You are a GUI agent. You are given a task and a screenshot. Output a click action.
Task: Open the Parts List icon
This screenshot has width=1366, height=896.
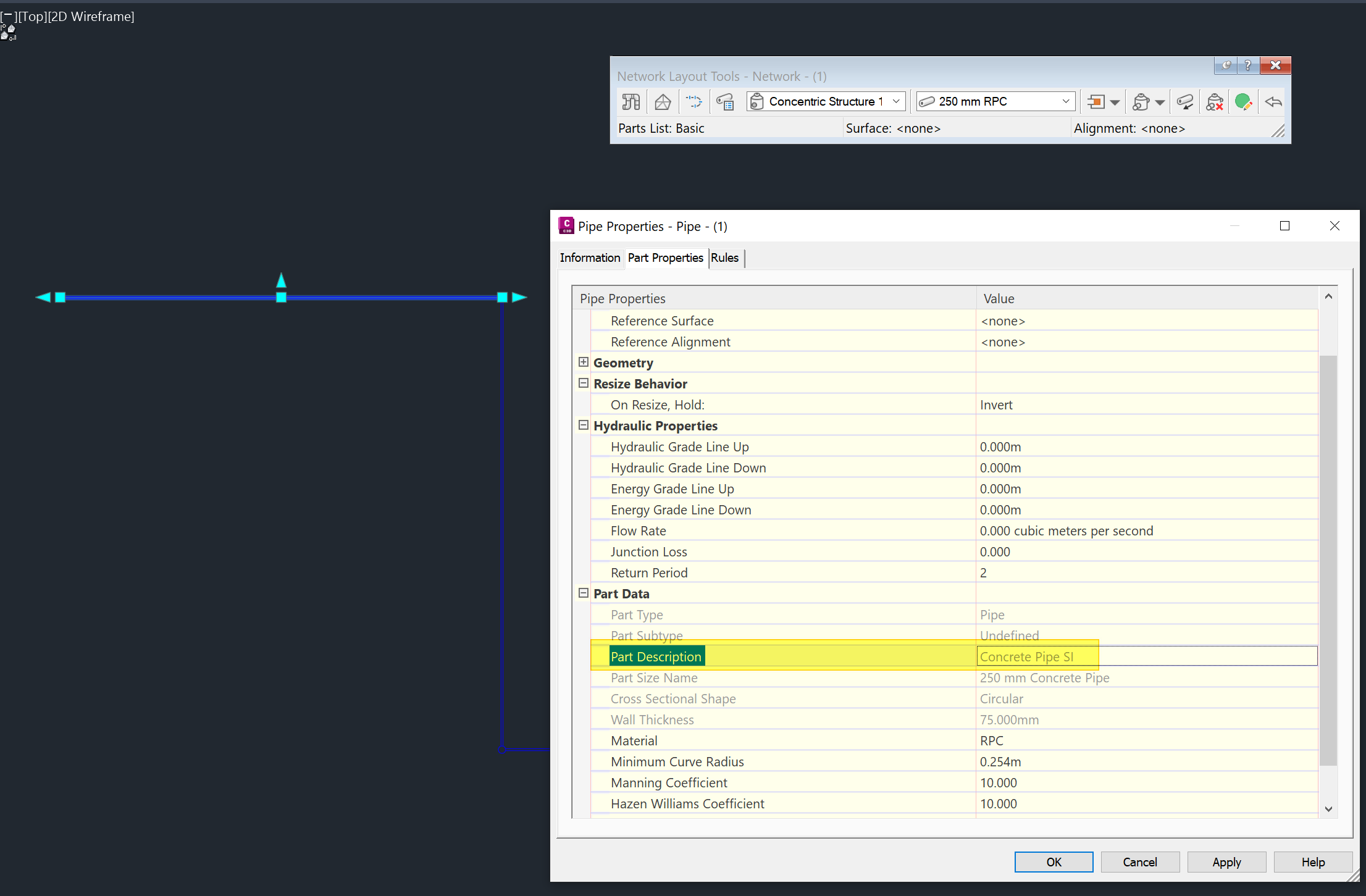(x=726, y=102)
